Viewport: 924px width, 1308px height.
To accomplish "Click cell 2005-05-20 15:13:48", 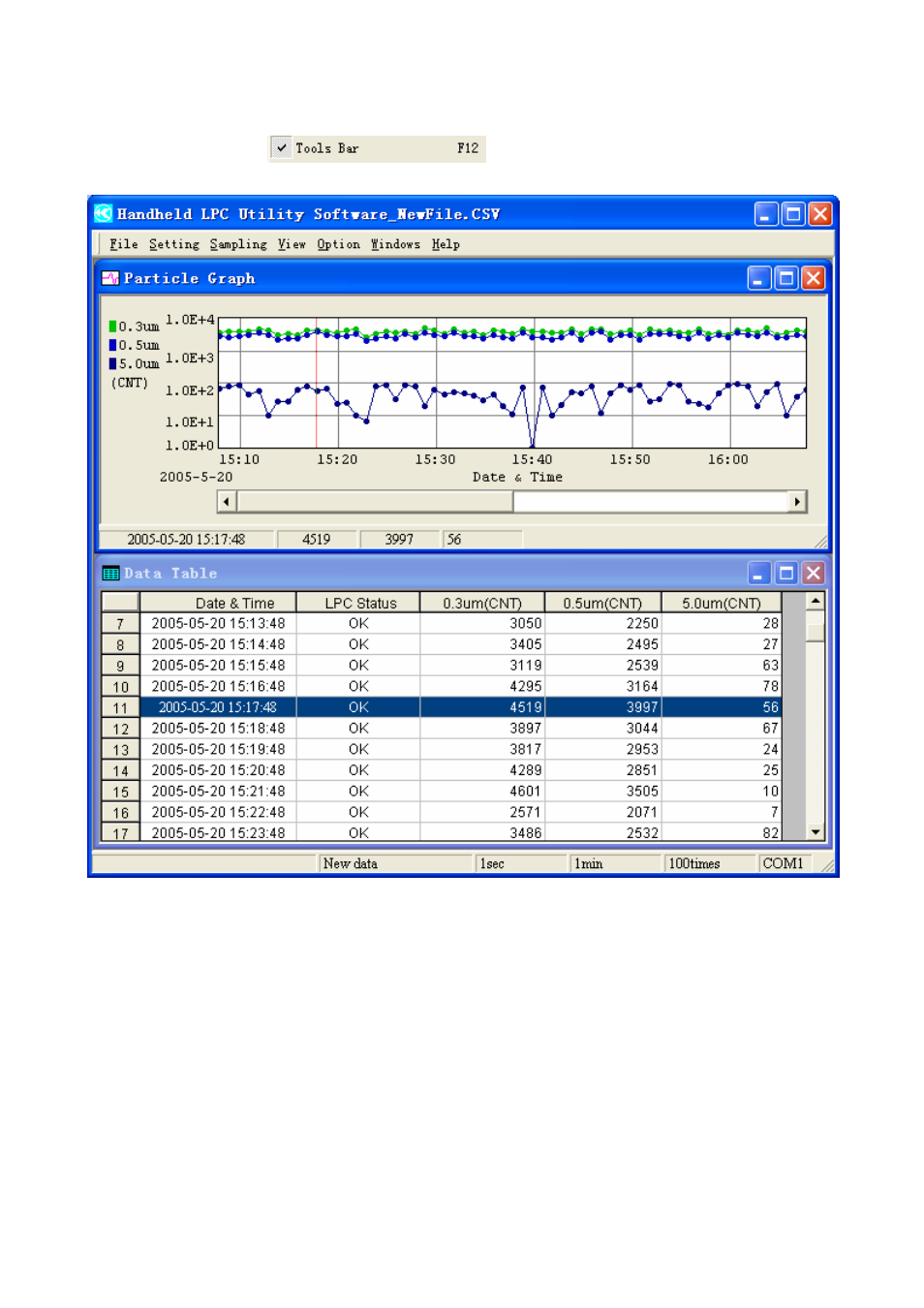I will coord(218,624).
